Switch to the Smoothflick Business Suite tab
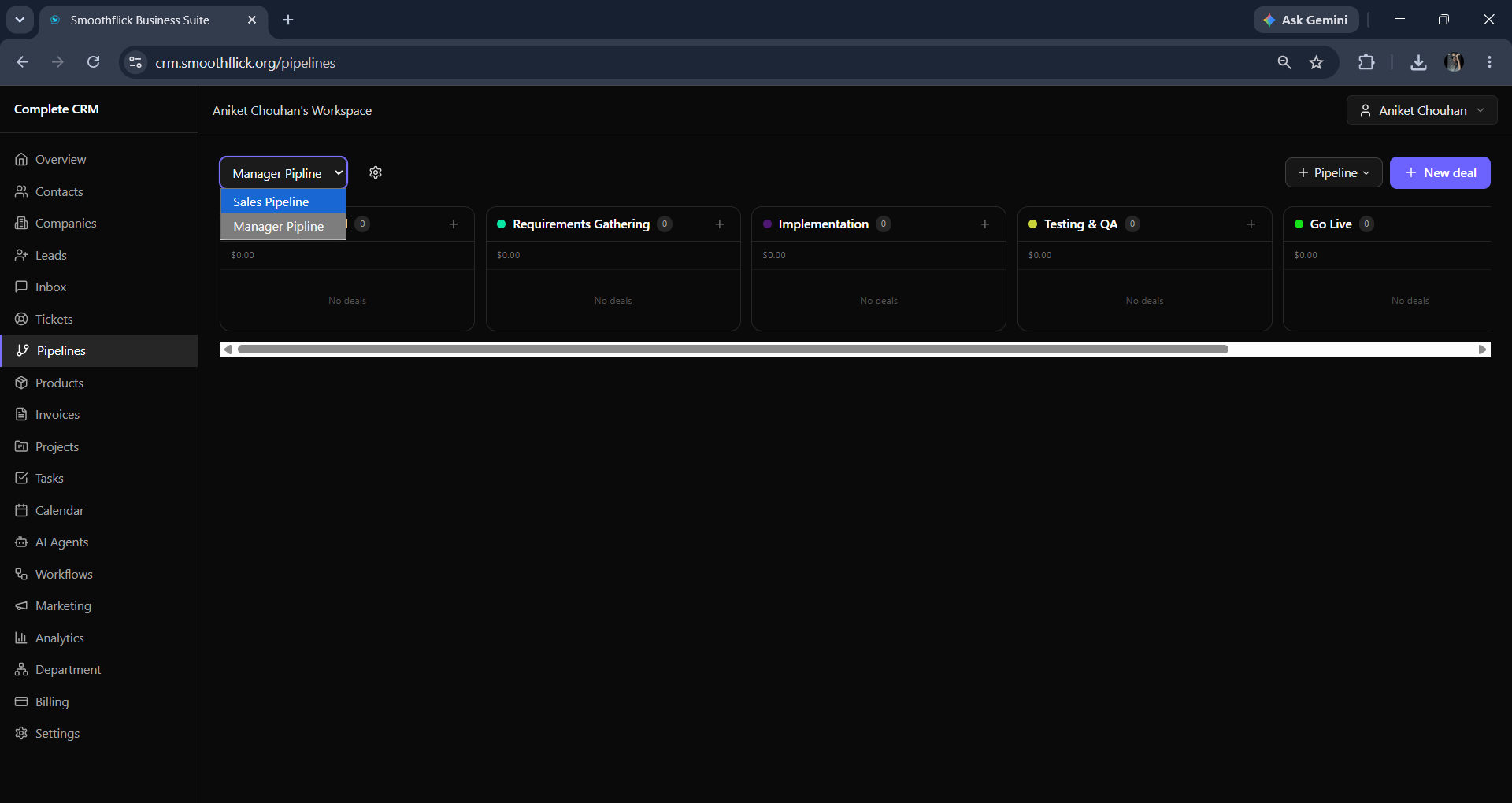The image size is (1512, 803). [x=154, y=20]
